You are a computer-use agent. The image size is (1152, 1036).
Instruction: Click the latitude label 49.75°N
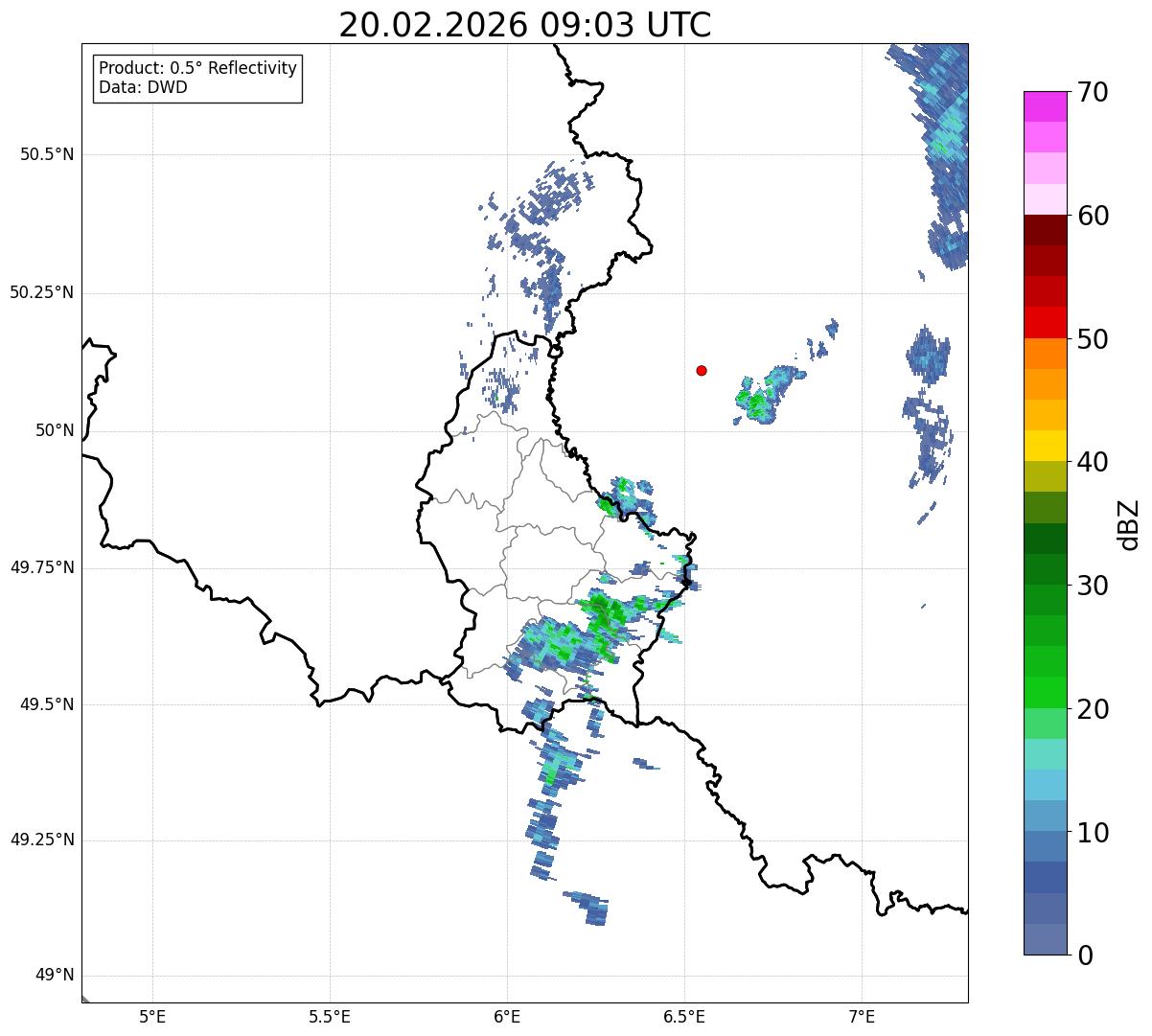(41, 567)
